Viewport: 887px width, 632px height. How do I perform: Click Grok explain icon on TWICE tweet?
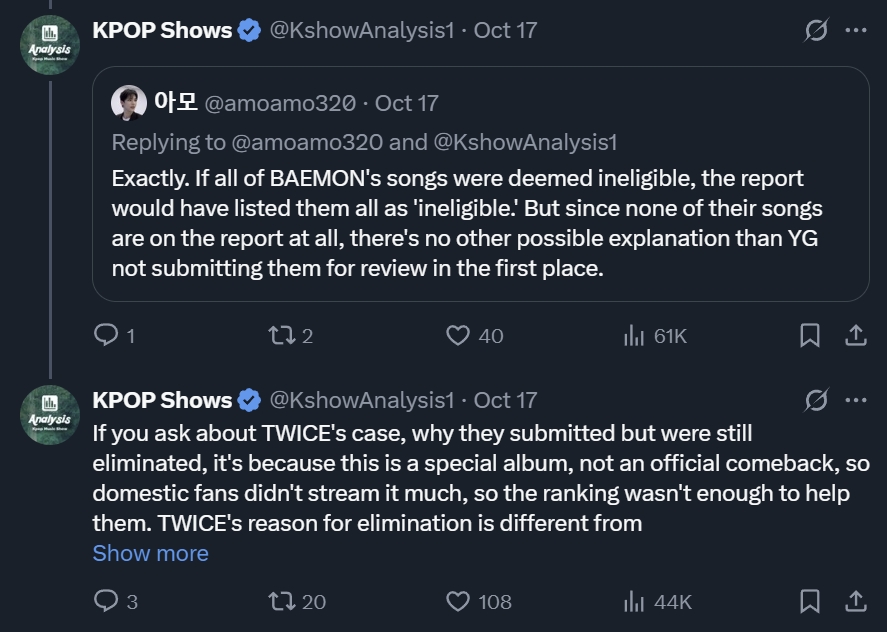click(x=816, y=400)
